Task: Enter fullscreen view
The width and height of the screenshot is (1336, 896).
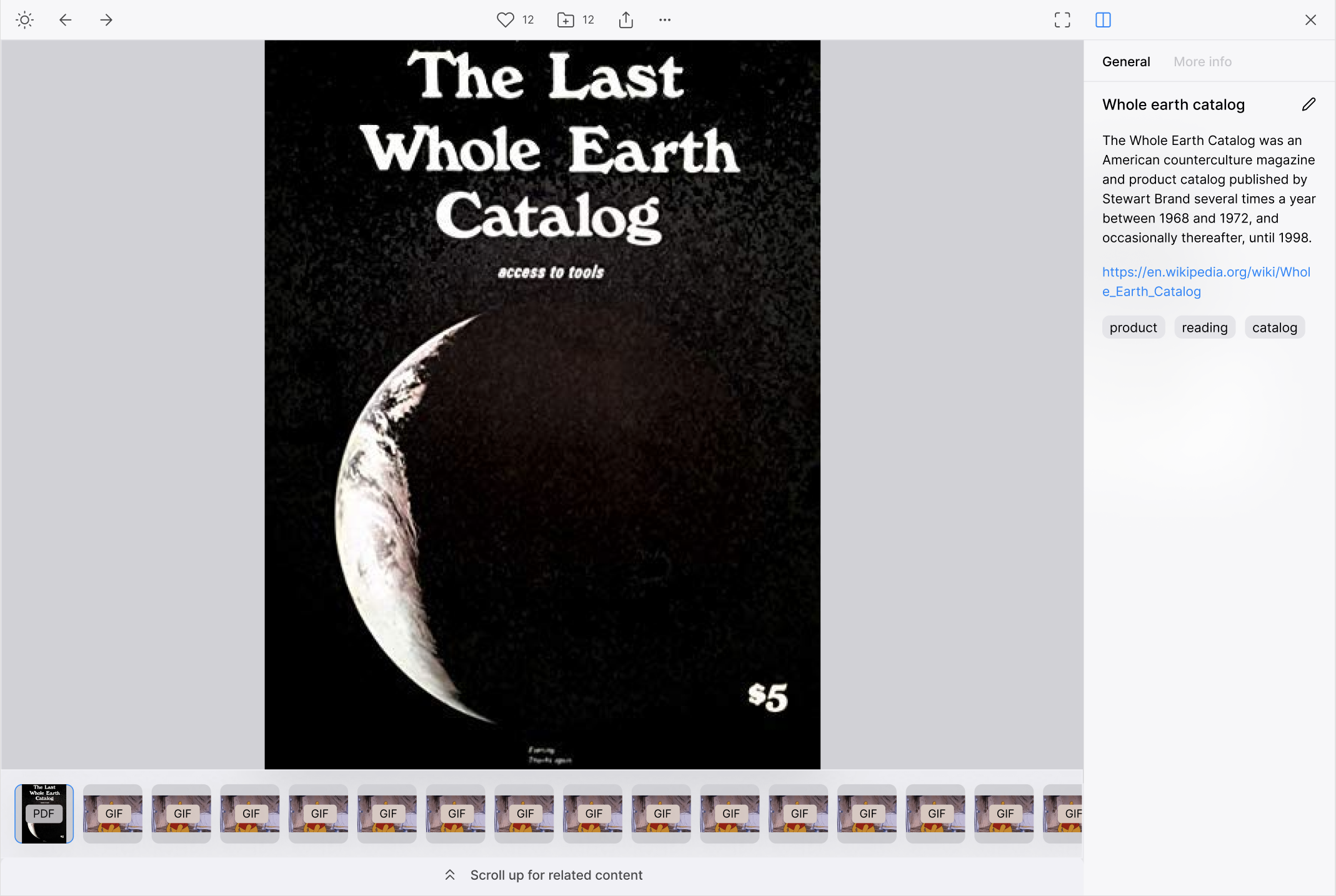Action: (x=1062, y=20)
